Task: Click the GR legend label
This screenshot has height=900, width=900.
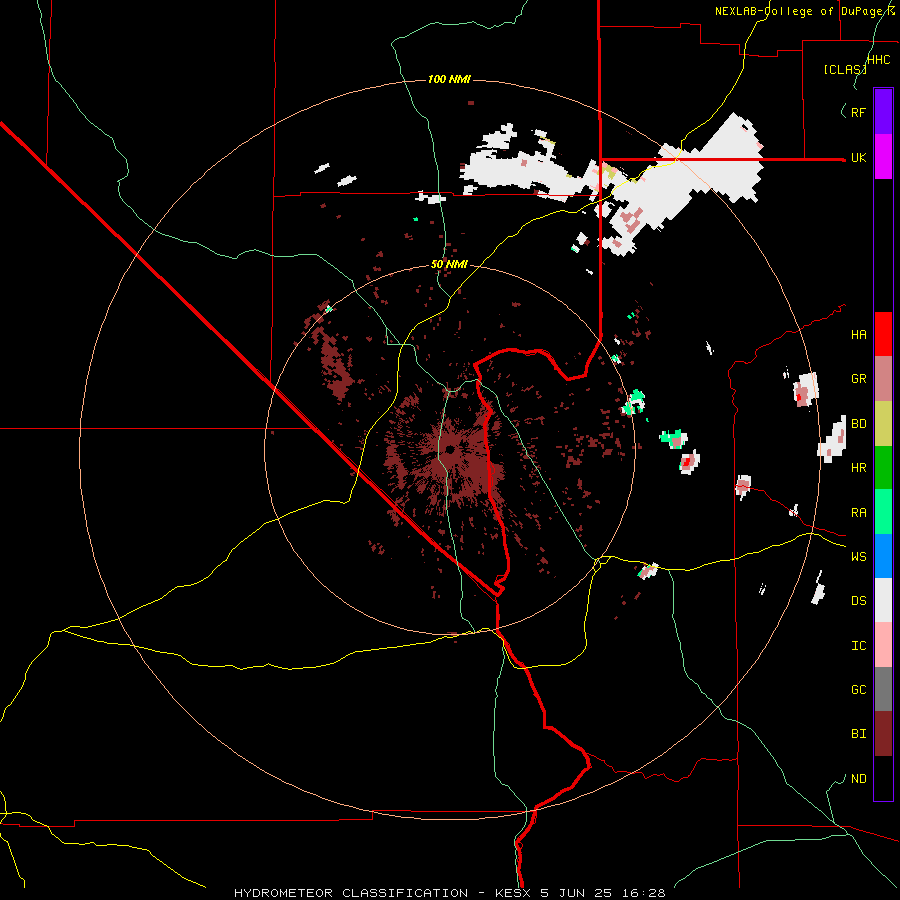Action: (x=858, y=378)
